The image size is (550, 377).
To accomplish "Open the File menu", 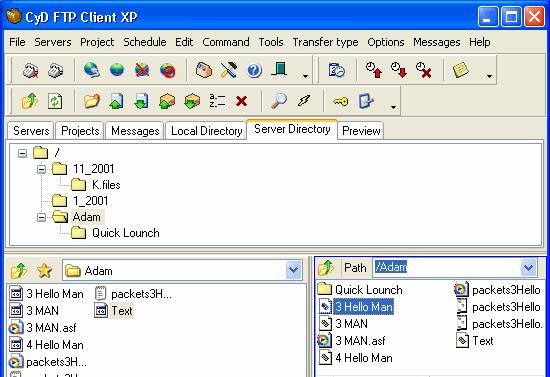I will point(17,42).
